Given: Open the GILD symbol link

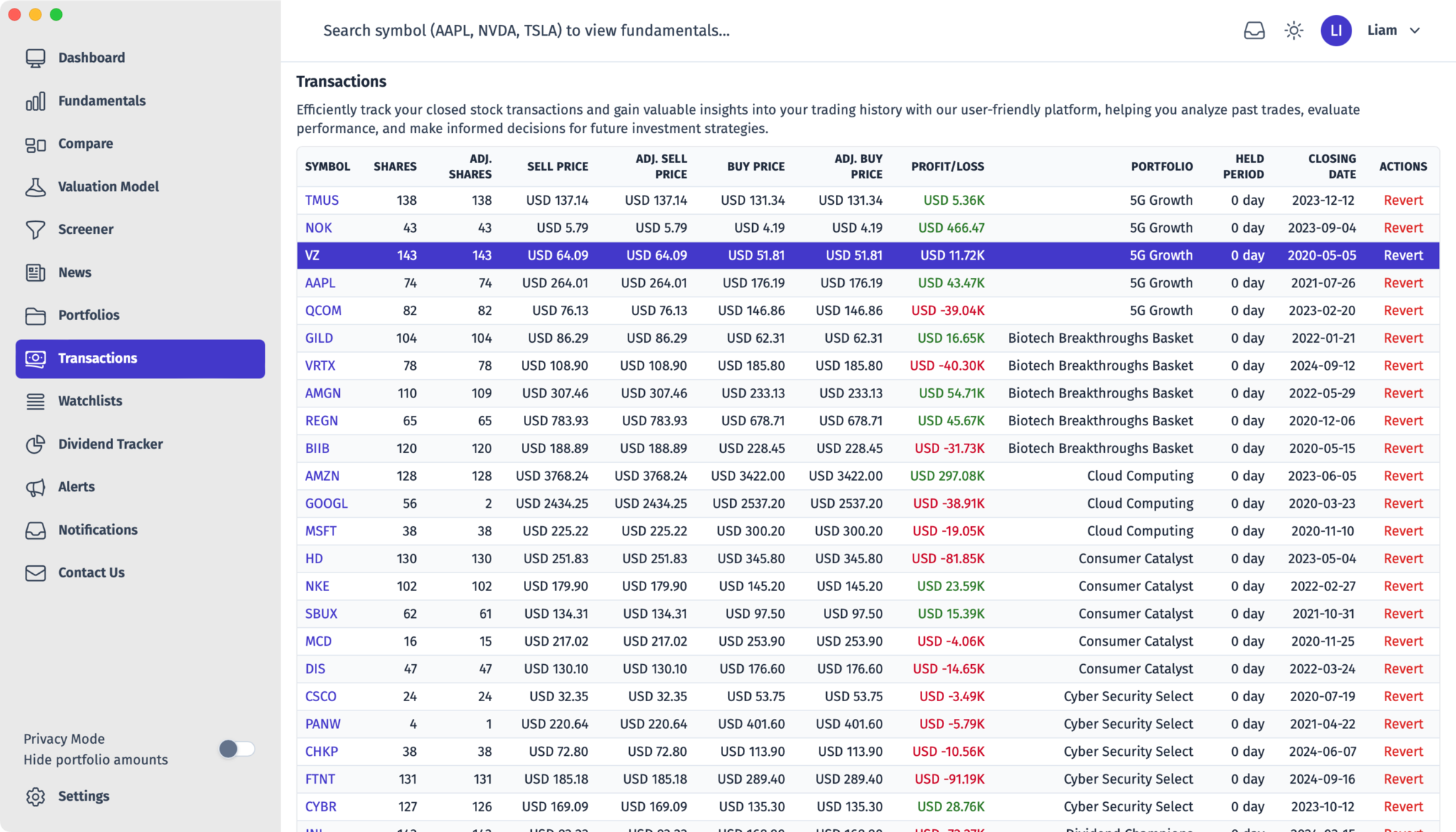Looking at the screenshot, I should coord(319,338).
